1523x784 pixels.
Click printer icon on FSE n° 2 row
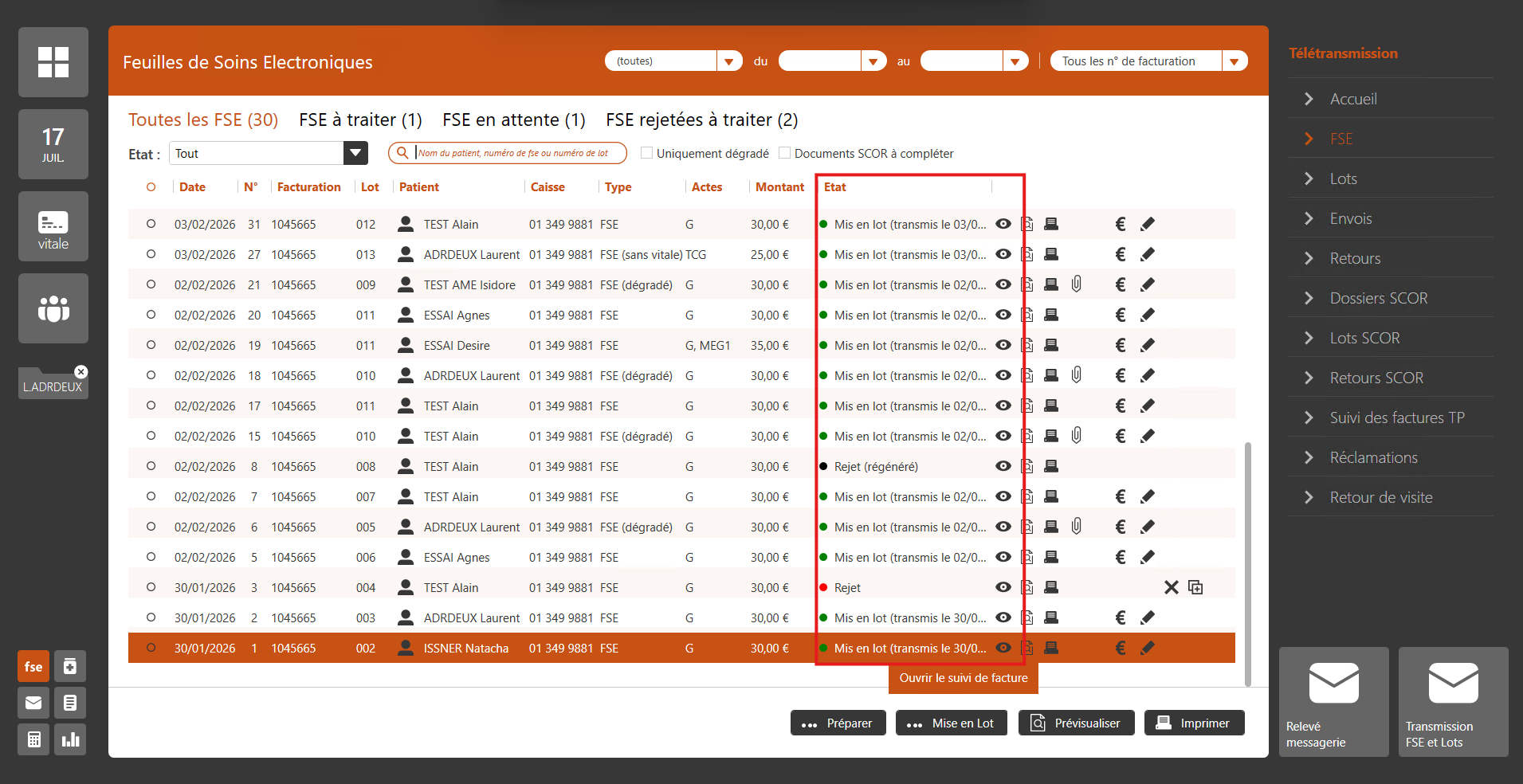(1051, 617)
